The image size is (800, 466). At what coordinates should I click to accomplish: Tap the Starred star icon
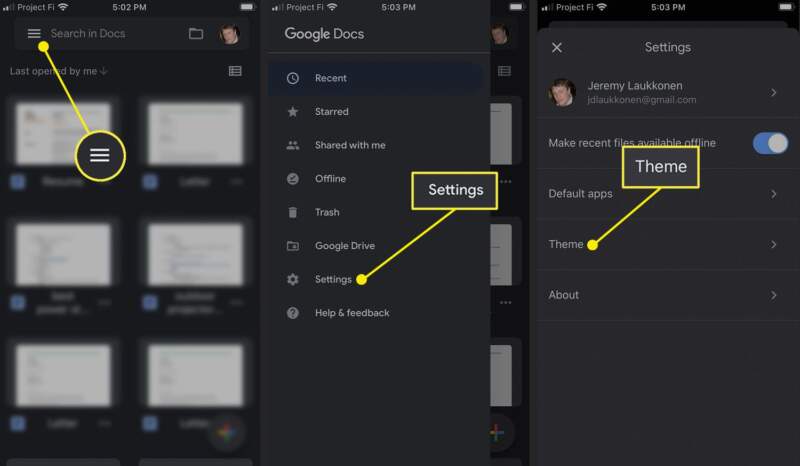point(292,111)
